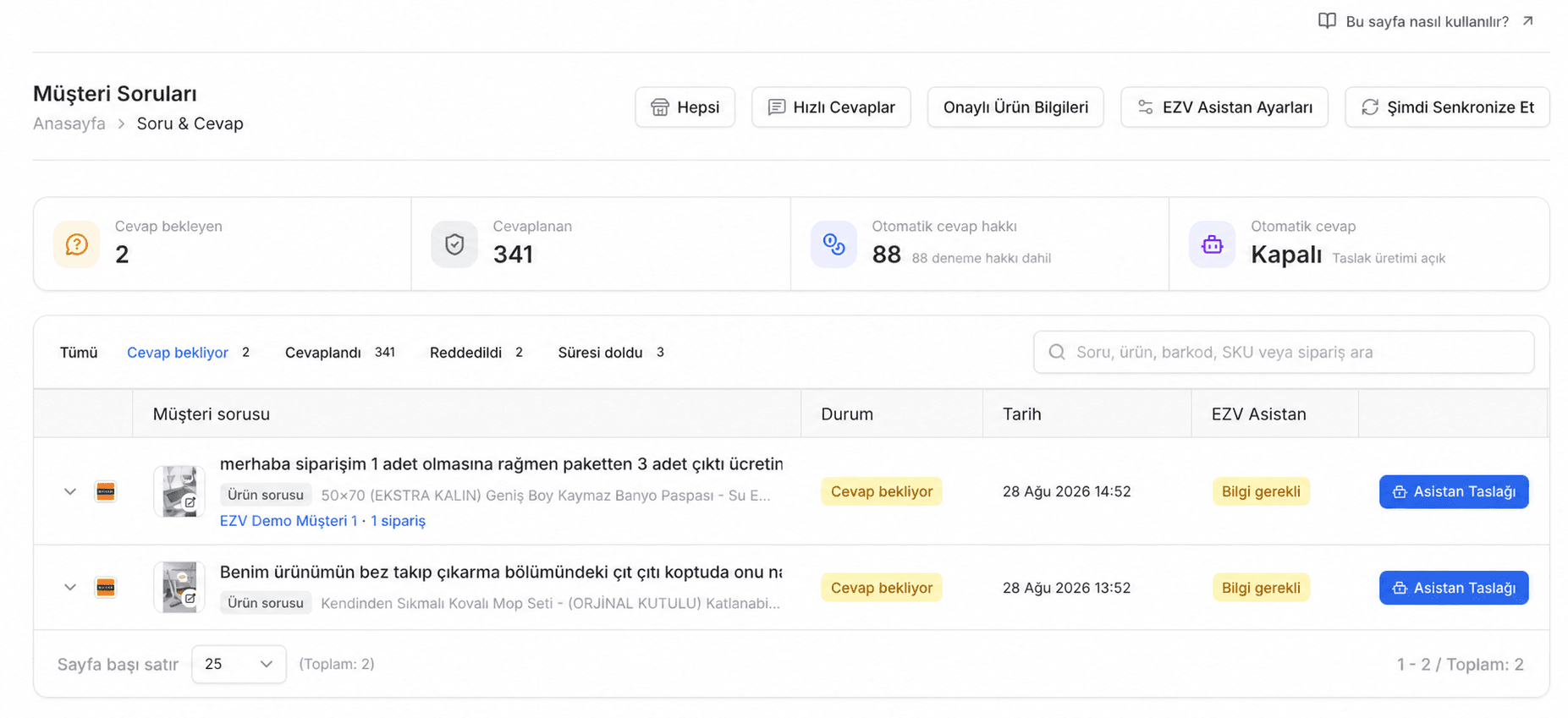The height and width of the screenshot is (718, 1568).
Task: Click the Cevap bekliyor badge in the 14:52 row
Action: [882, 491]
